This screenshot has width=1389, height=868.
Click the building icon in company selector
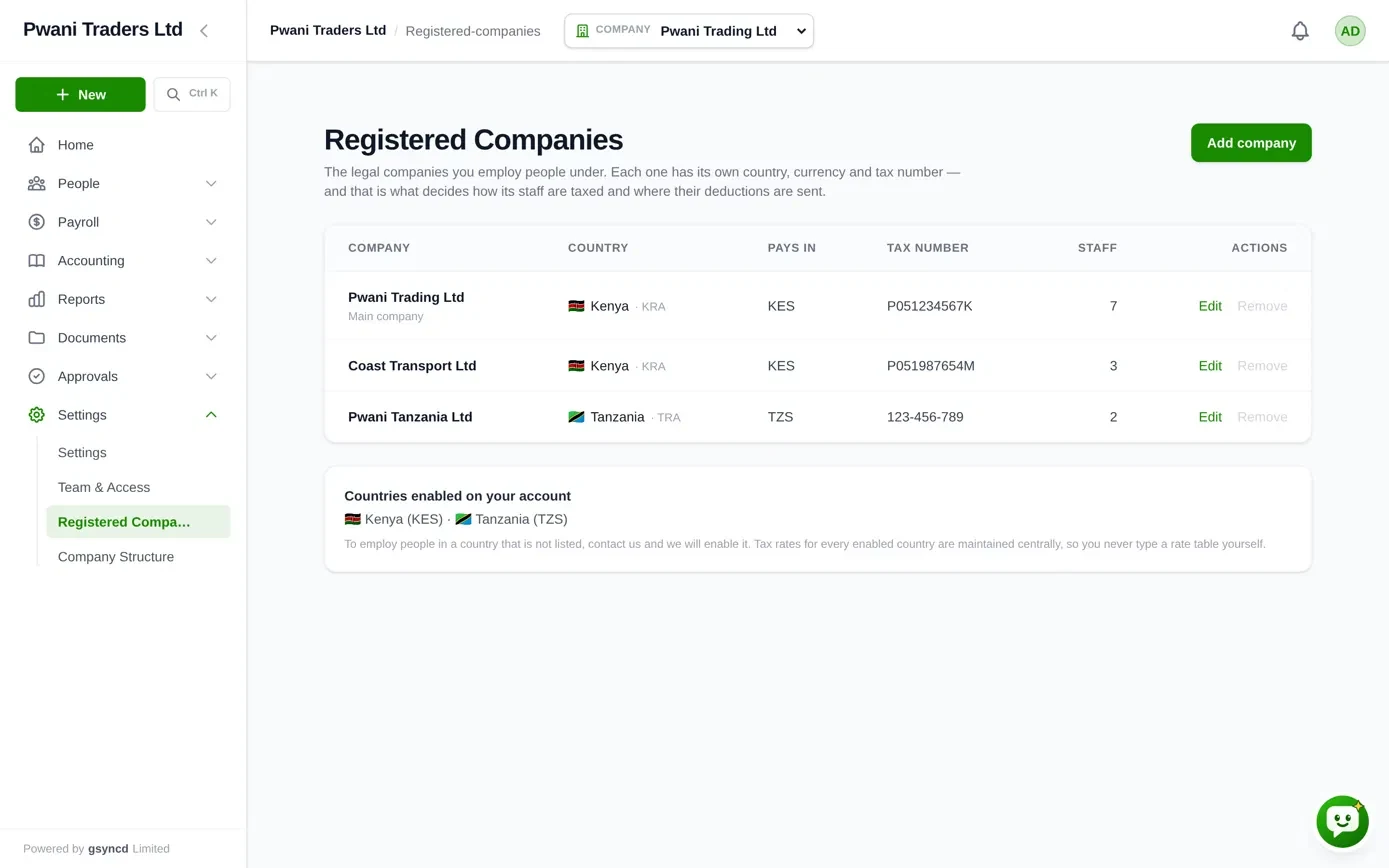[x=583, y=31]
